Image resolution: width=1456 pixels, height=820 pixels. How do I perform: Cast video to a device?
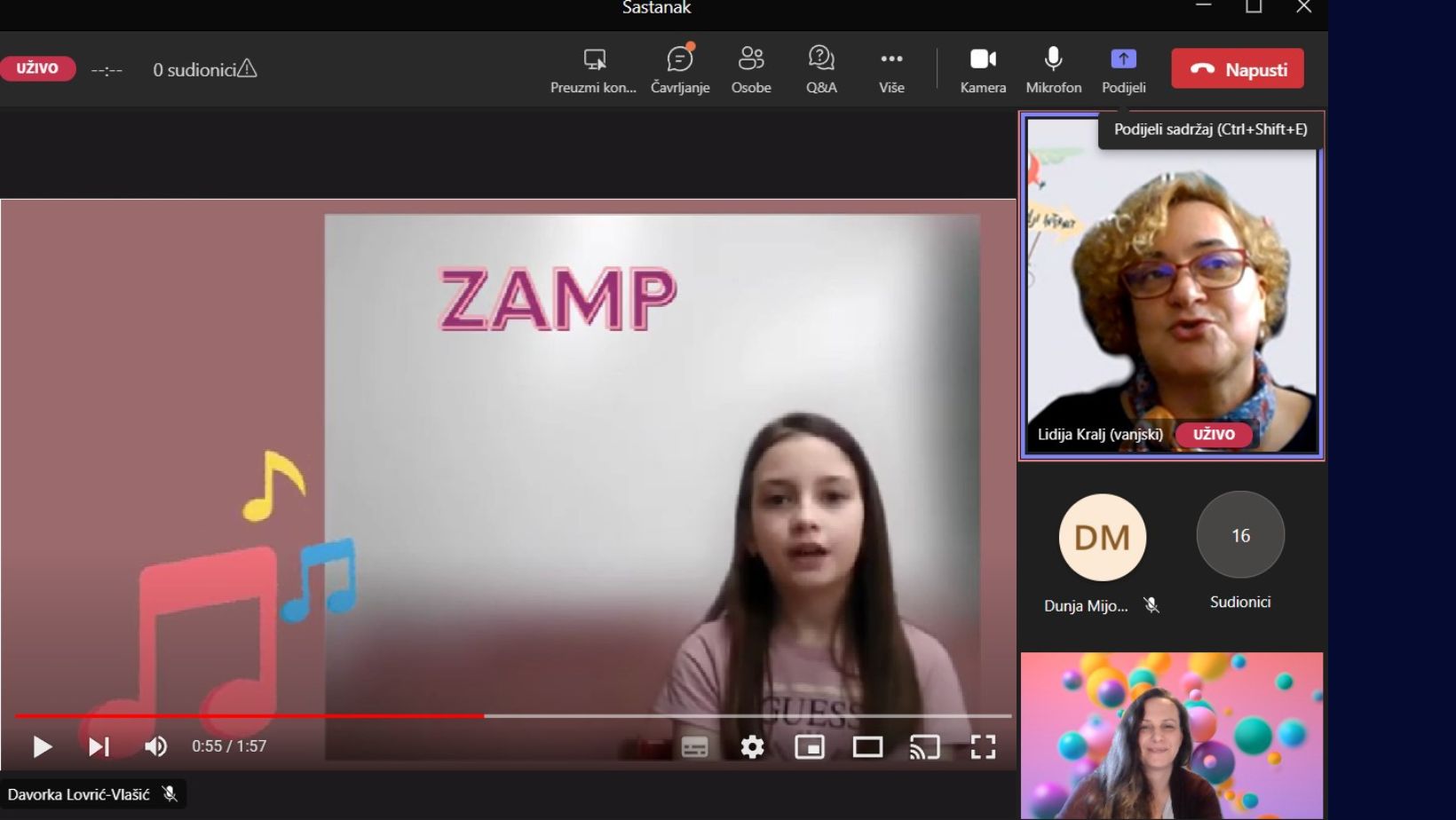(925, 747)
